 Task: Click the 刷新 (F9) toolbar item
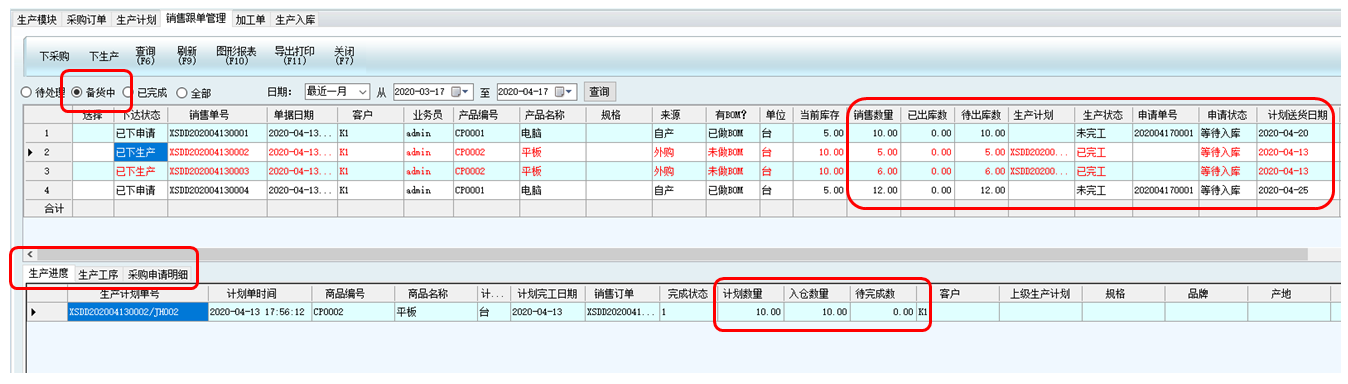(187, 56)
